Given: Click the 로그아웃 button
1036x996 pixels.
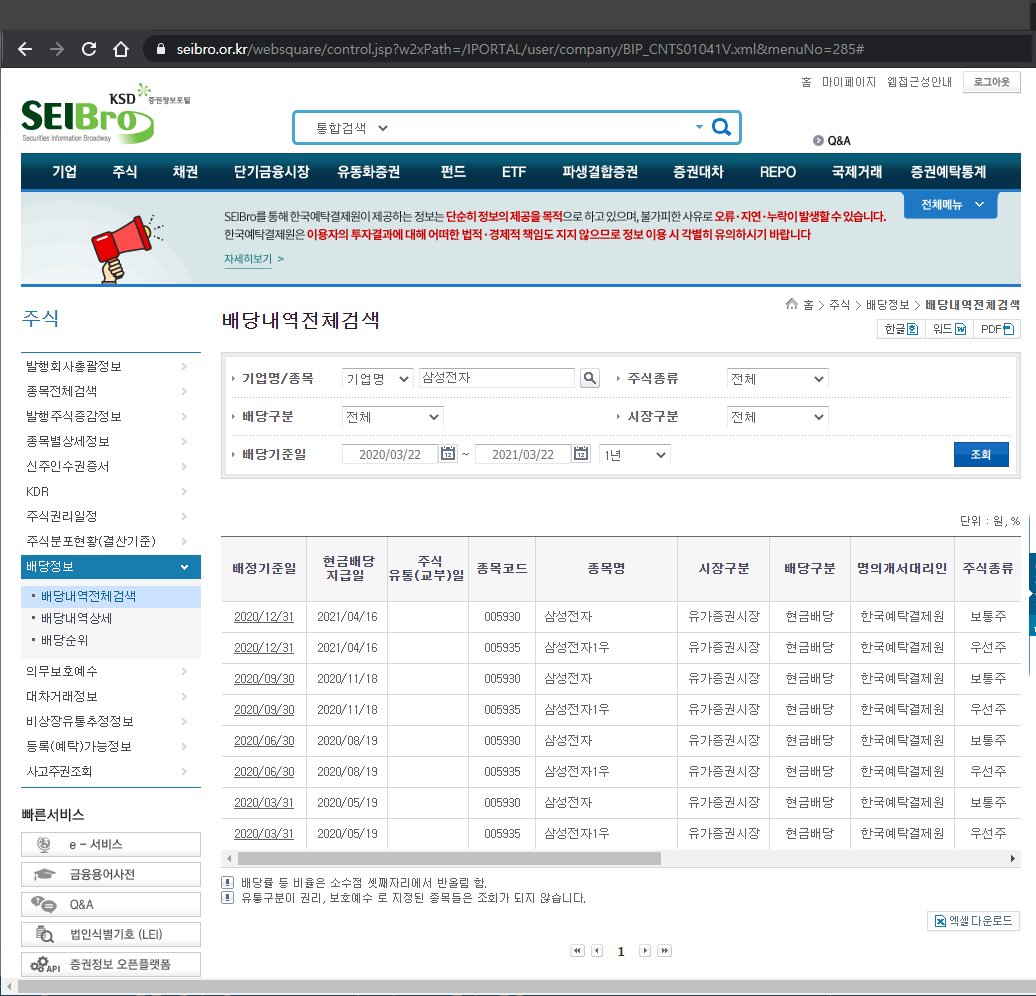Looking at the screenshot, I should pos(992,82).
